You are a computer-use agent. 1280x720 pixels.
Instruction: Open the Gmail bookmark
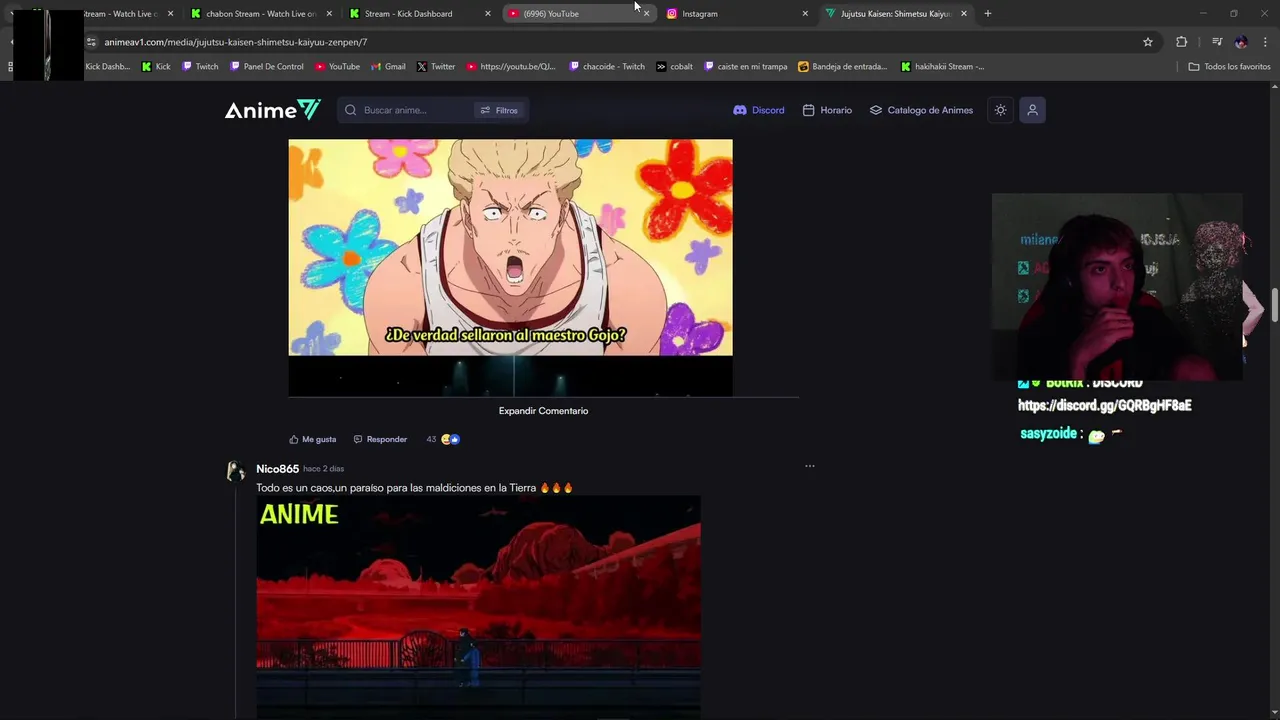(x=388, y=67)
